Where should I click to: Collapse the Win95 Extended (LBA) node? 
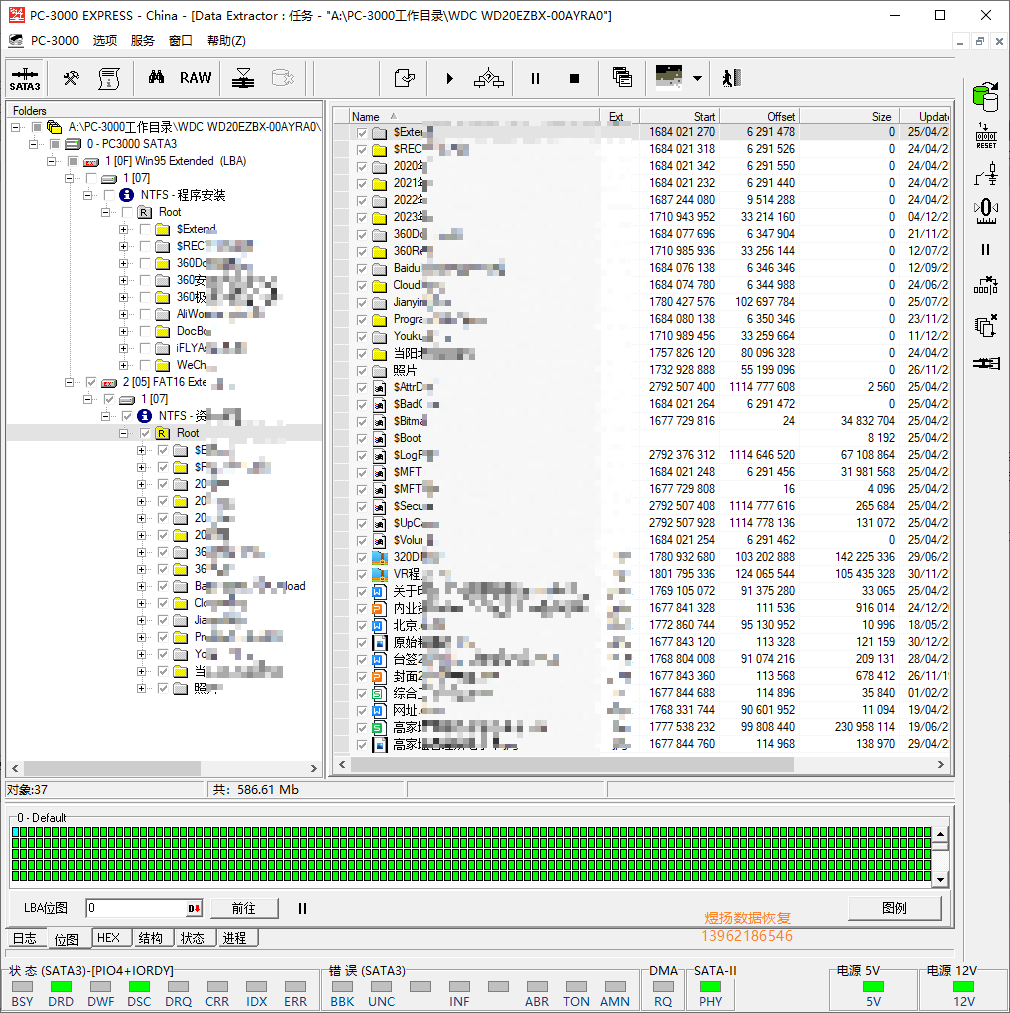tap(51, 161)
